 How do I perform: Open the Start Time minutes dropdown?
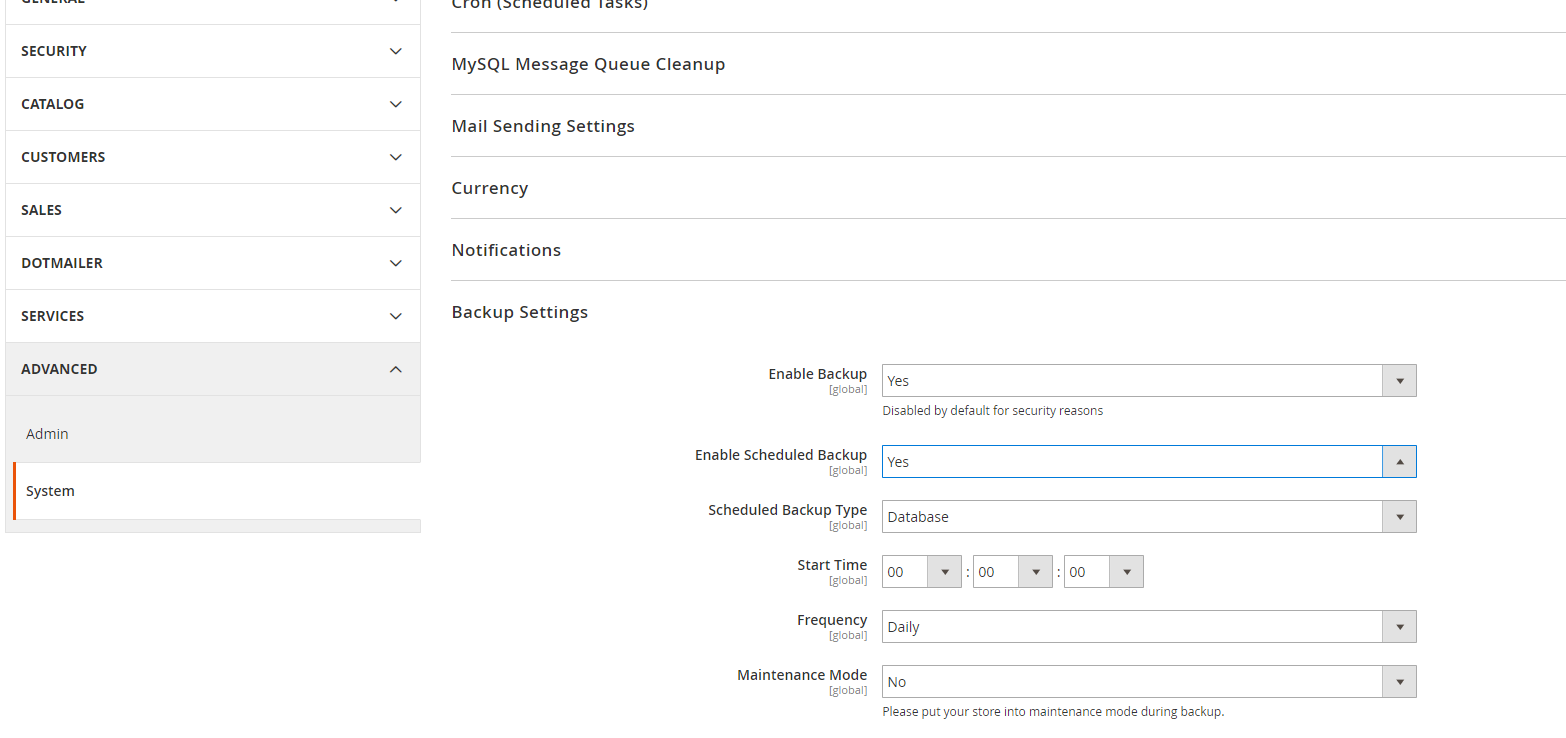pos(1013,572)
